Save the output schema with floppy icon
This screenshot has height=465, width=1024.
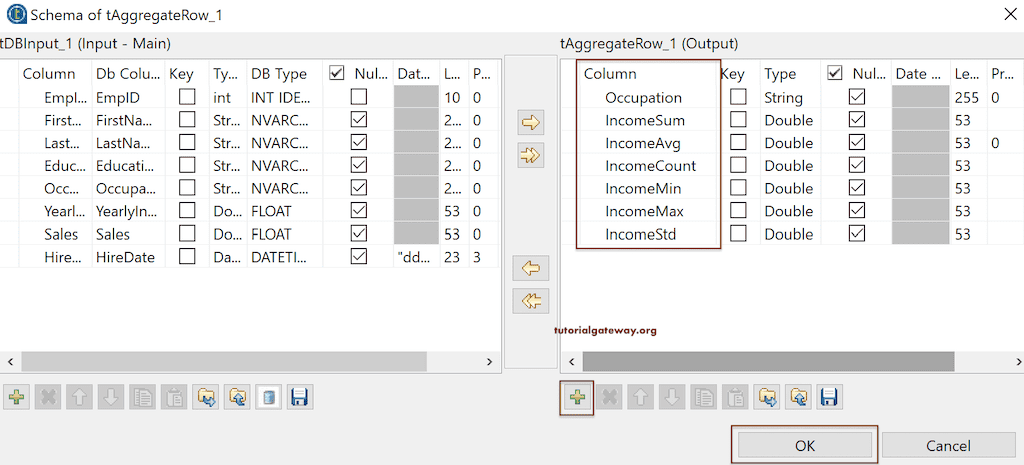point(830,396)
